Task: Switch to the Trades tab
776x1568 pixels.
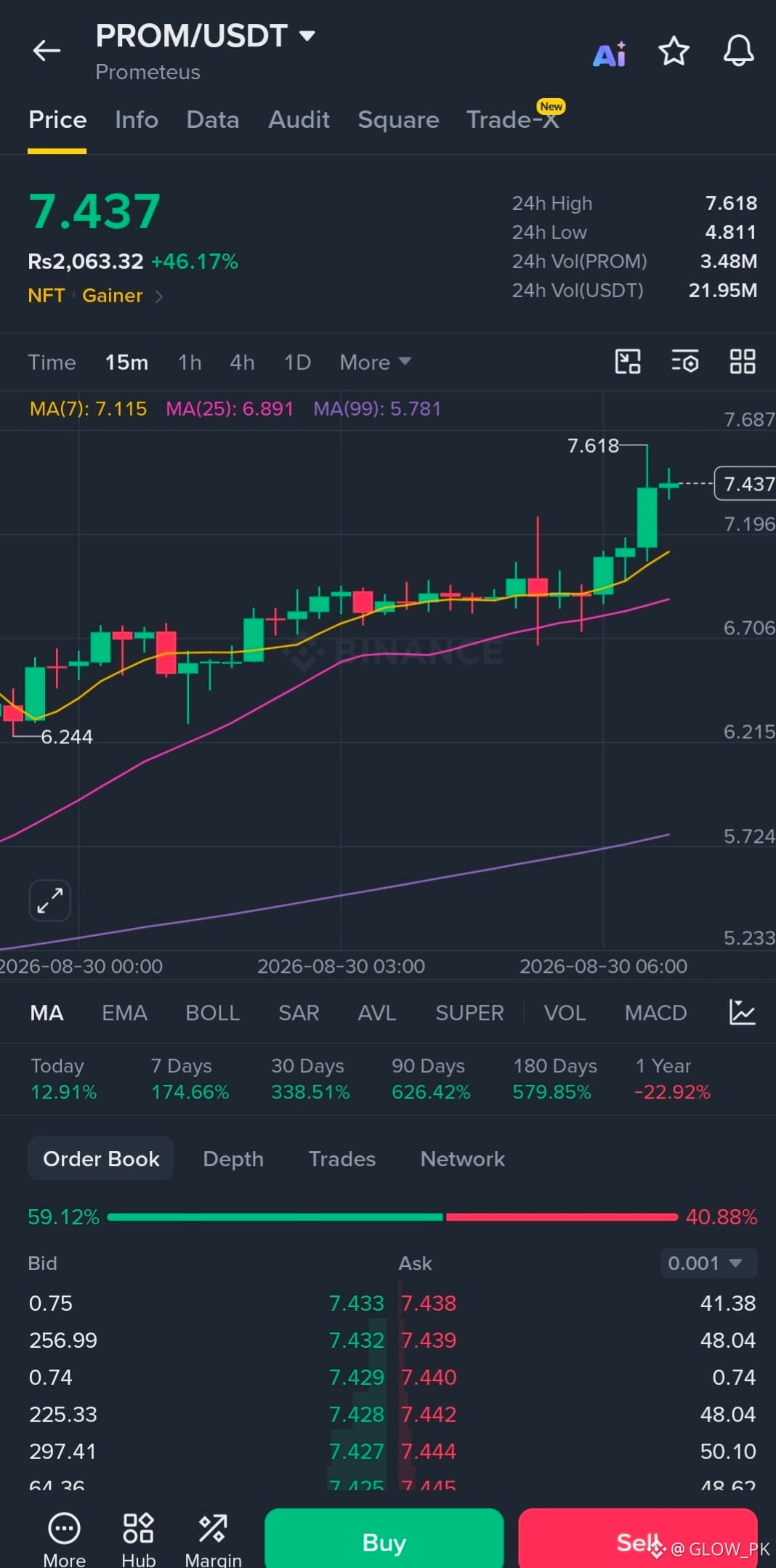Action: point(342,1158)
